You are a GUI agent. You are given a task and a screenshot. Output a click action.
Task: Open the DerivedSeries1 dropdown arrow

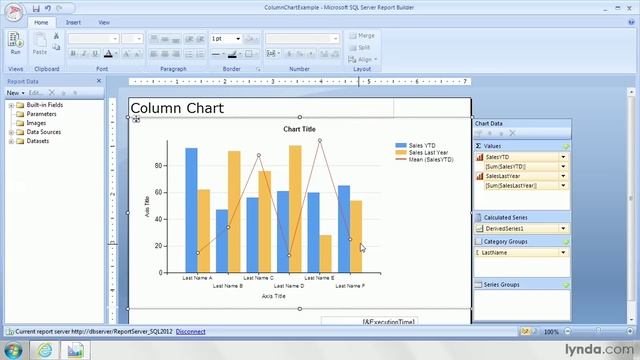(563, 229)
